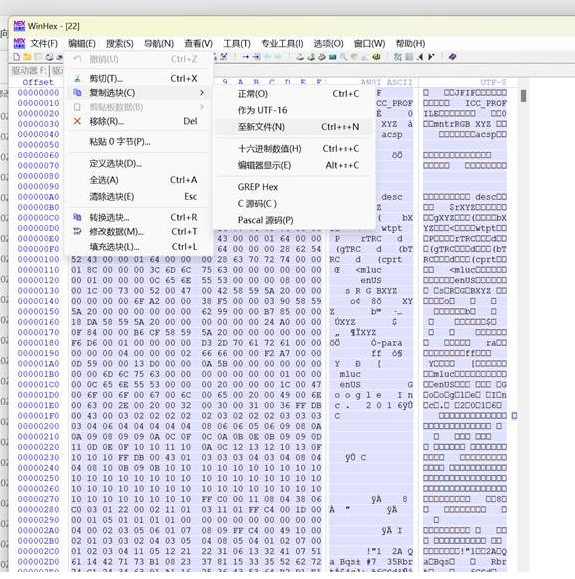
Task: Select 填充选块(L)... menu entry
Action: (x=138, y=246)
